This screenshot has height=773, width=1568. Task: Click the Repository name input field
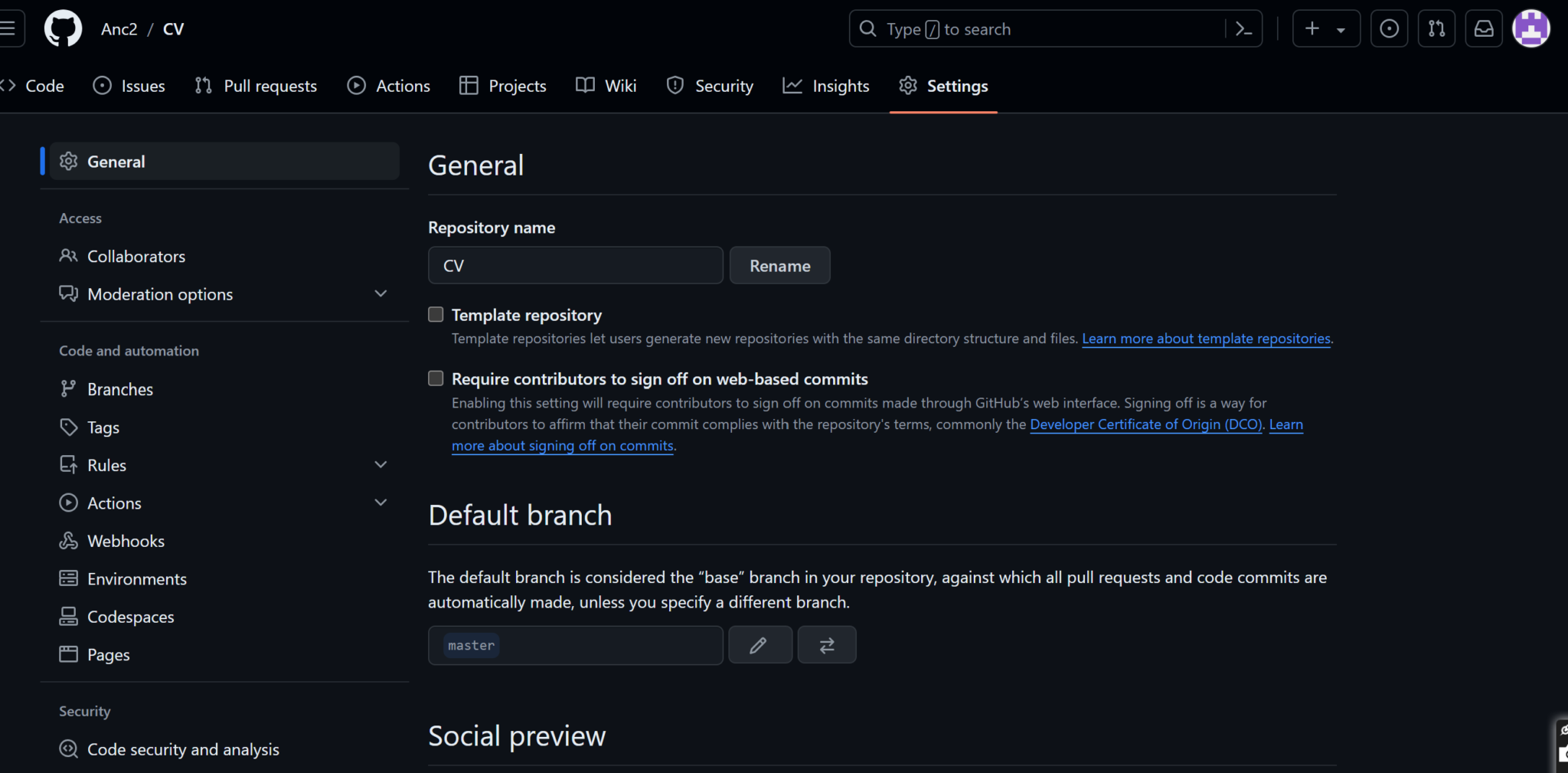pos(575,266)
